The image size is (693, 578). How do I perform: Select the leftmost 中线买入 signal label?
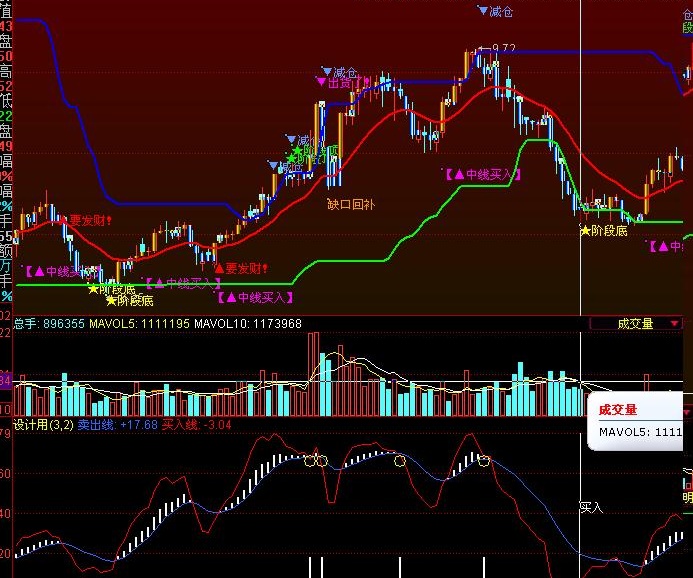pyautogui.click(x=62, y=271)
